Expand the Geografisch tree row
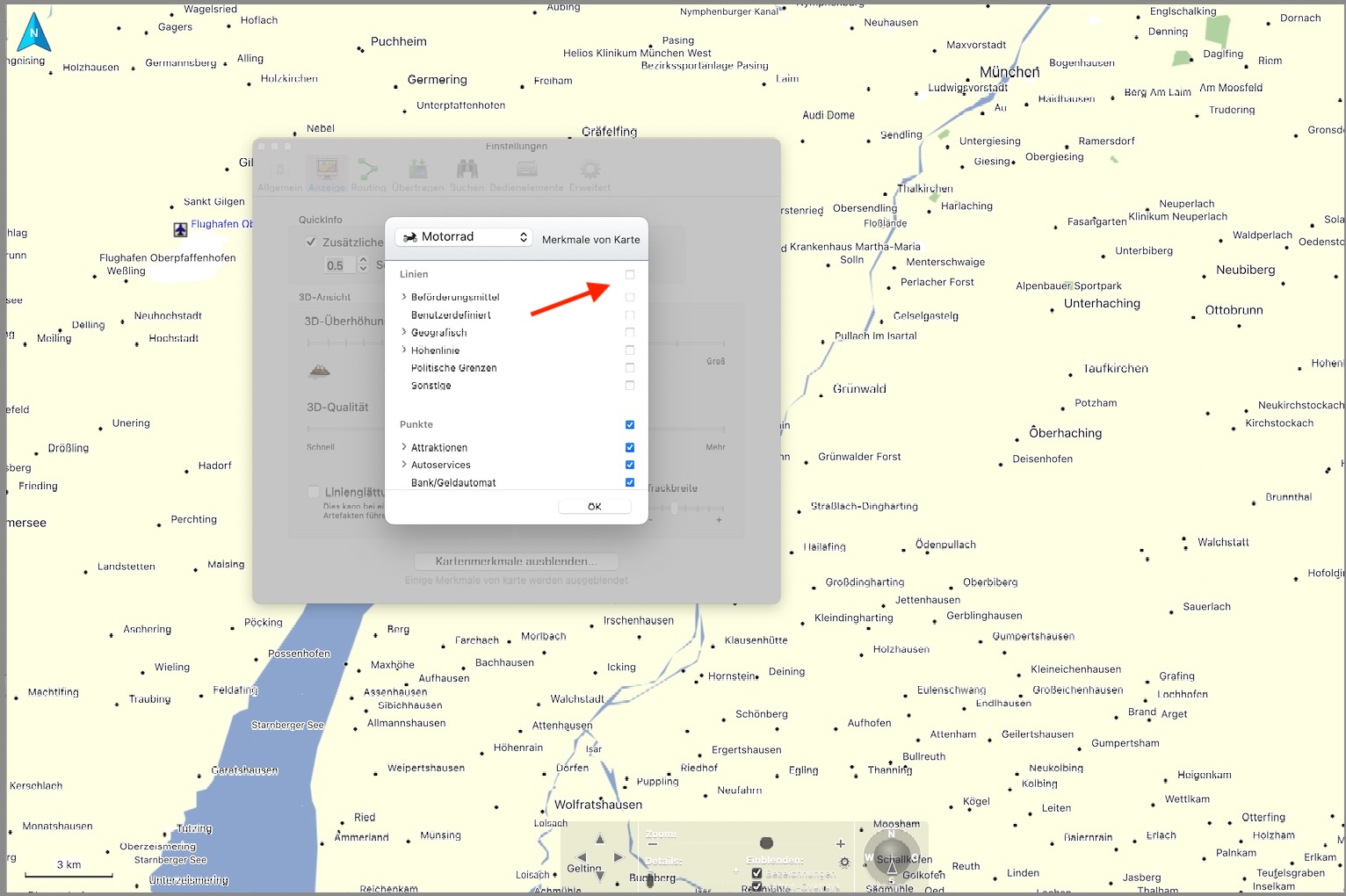Viewport: 1346px width, 896px height. tap(404, 332)
